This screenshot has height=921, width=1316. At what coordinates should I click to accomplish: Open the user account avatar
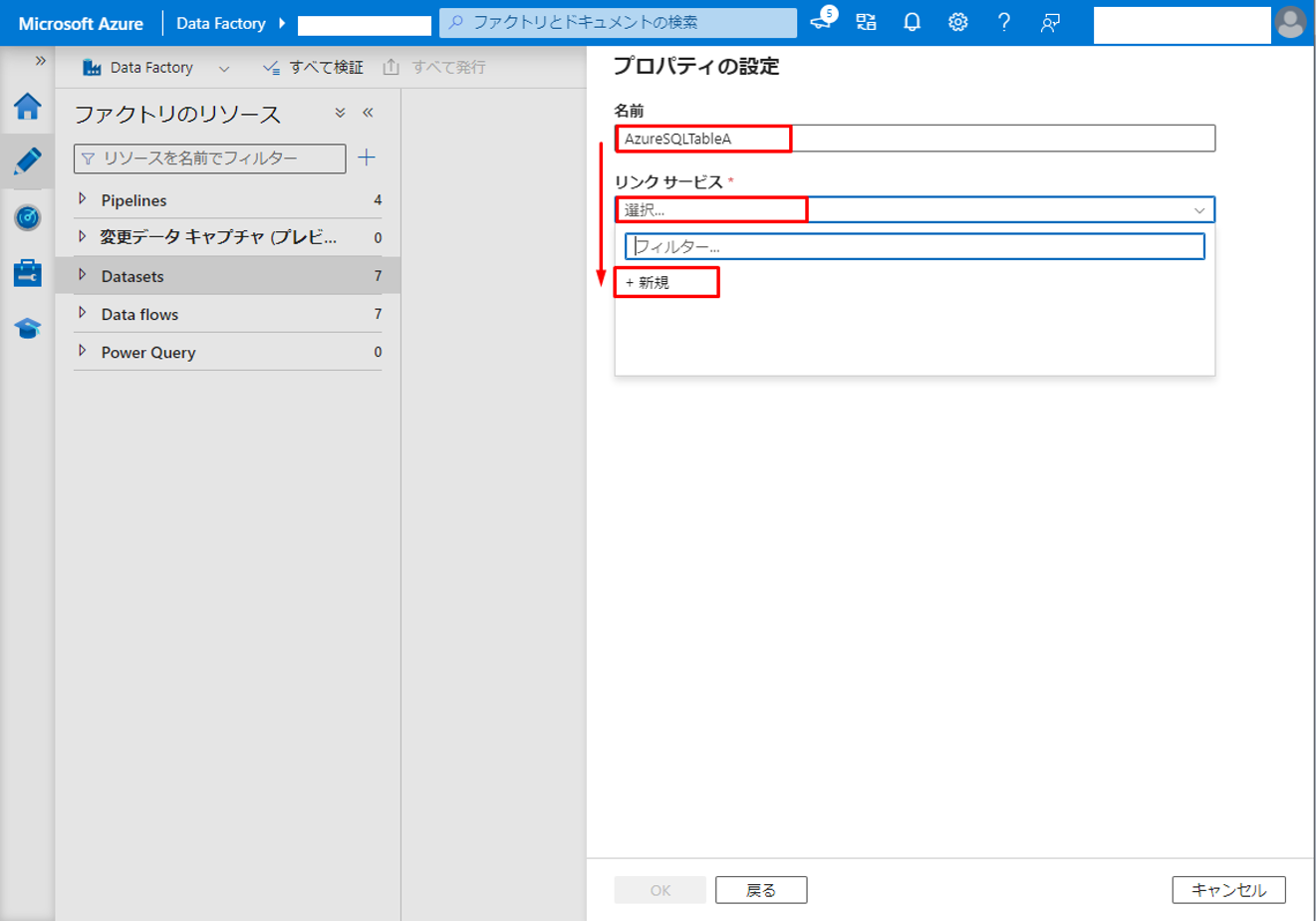(1290, 23)
